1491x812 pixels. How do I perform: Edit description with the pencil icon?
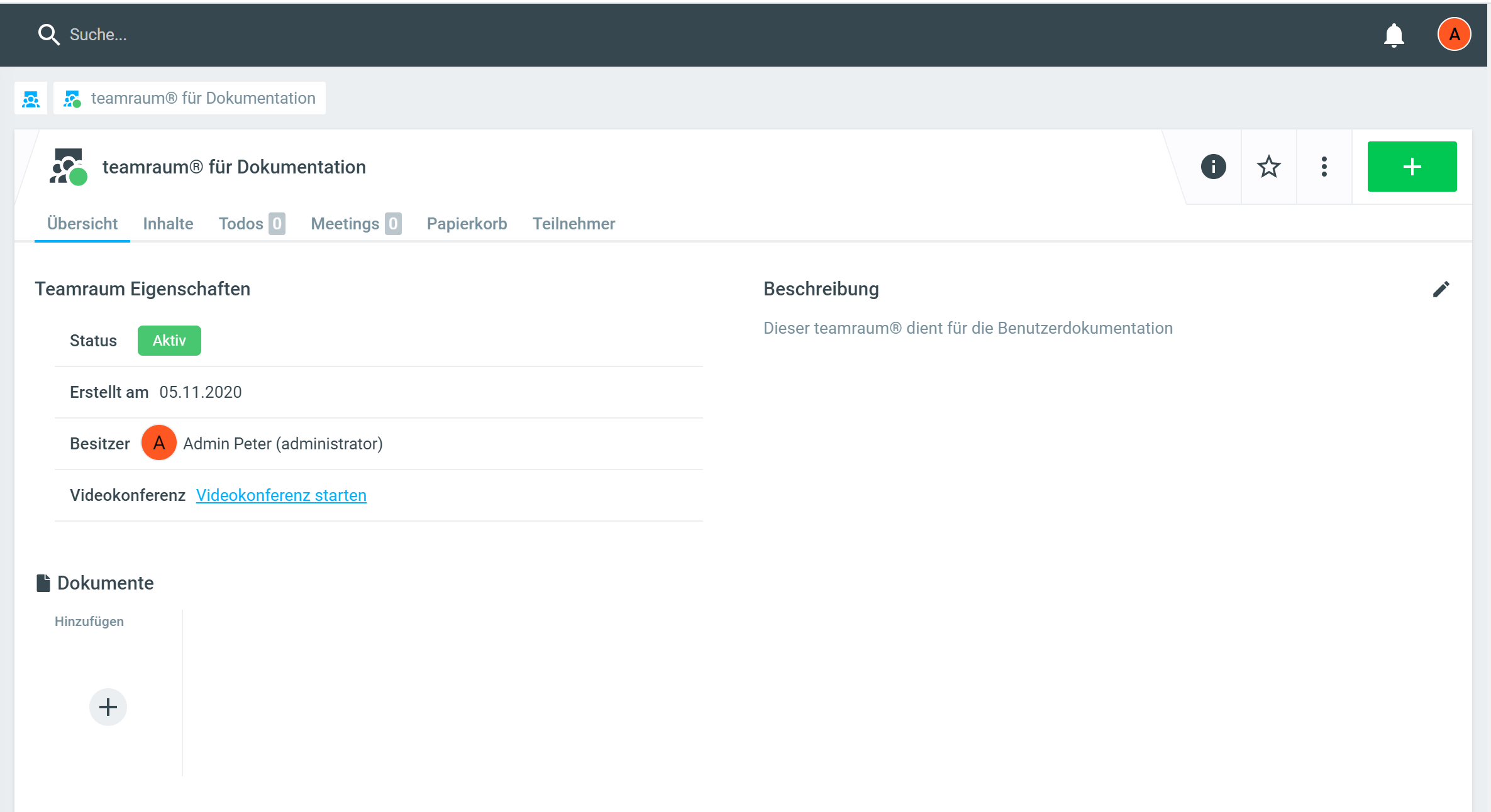(x=1441, y=289)
